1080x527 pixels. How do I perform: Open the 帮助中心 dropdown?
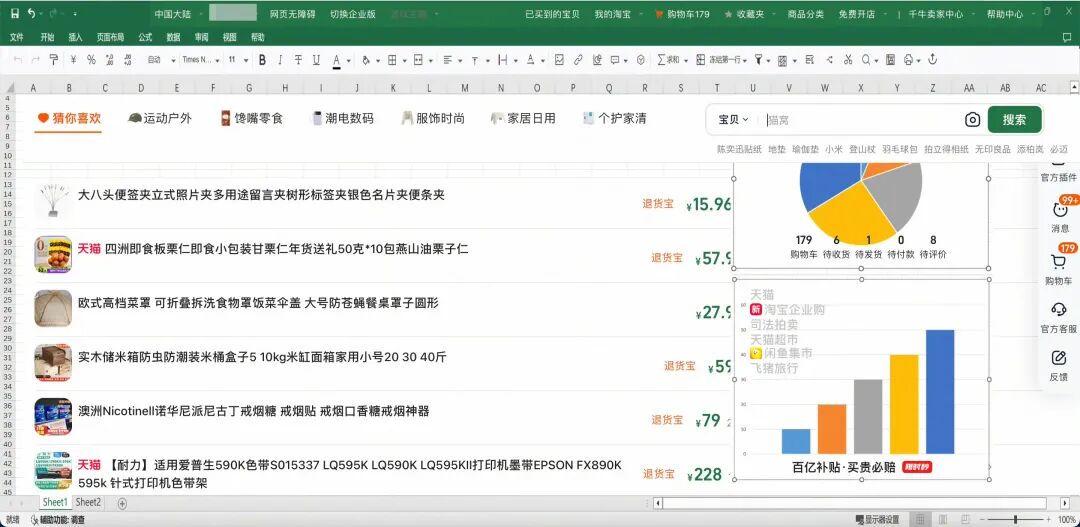(1009, 14)
